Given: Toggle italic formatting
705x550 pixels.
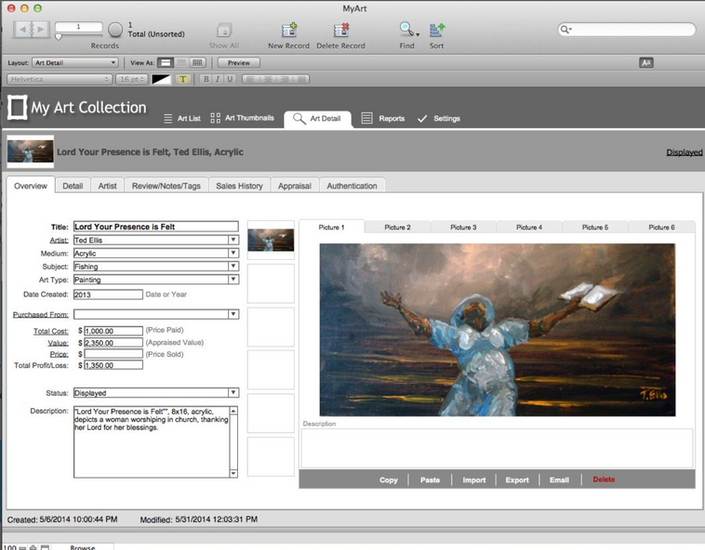Looking at the screenshot, I should 218,79.
